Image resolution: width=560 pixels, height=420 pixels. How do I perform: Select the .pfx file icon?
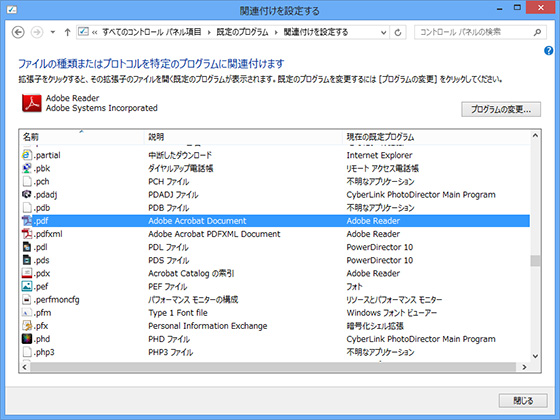(x=27, y=326)
